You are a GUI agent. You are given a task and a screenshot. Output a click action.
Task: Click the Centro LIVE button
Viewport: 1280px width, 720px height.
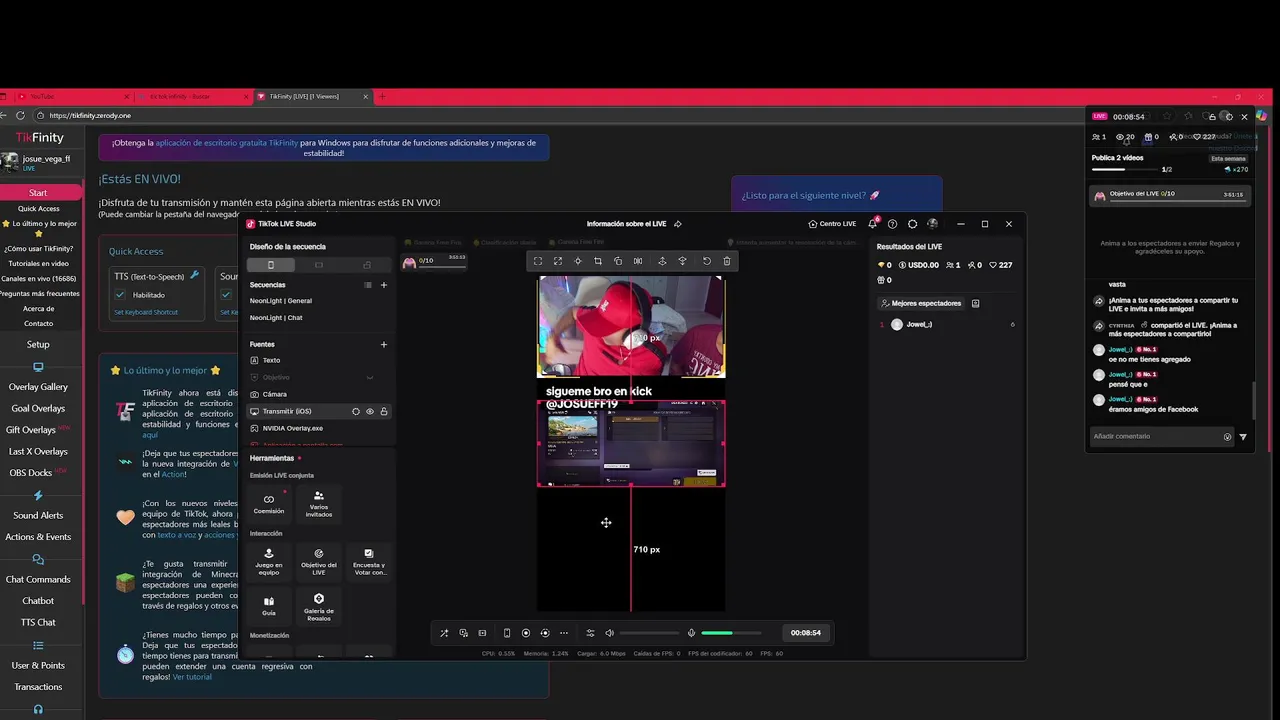[x=832, y=224]
